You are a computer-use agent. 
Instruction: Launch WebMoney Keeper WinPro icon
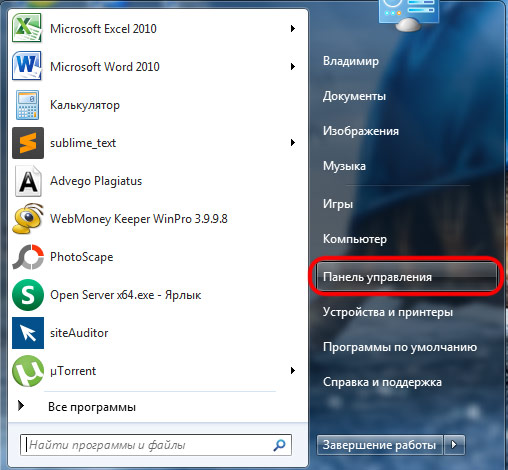tap(28, 219)
